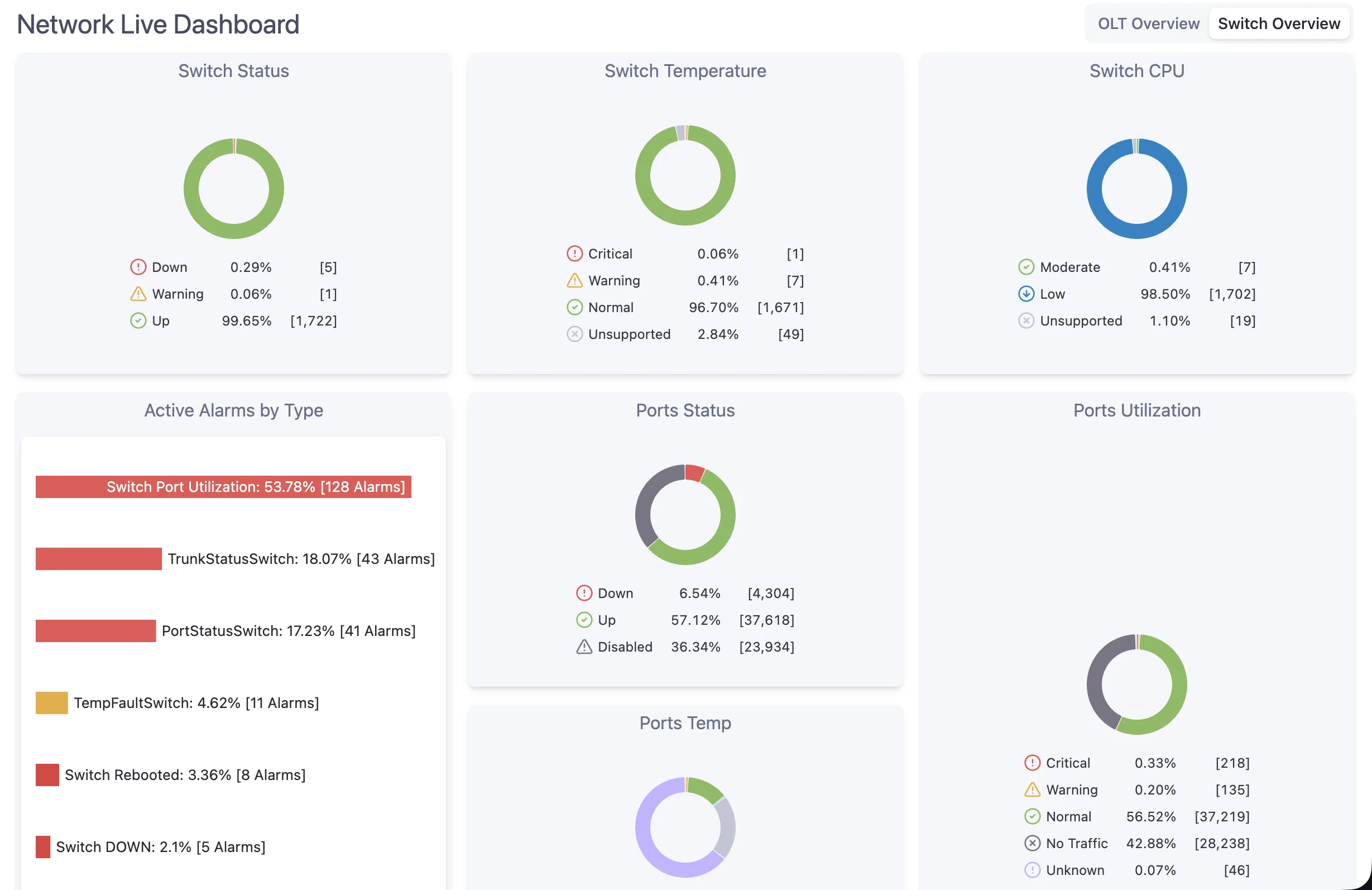Click the Low arrow icon in Switch CPU legend

pos(1026,294)
